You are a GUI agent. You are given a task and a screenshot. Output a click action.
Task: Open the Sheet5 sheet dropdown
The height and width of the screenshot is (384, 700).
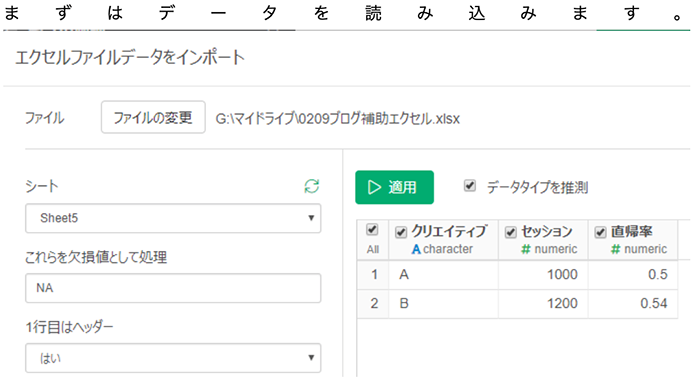pos(173,218)
